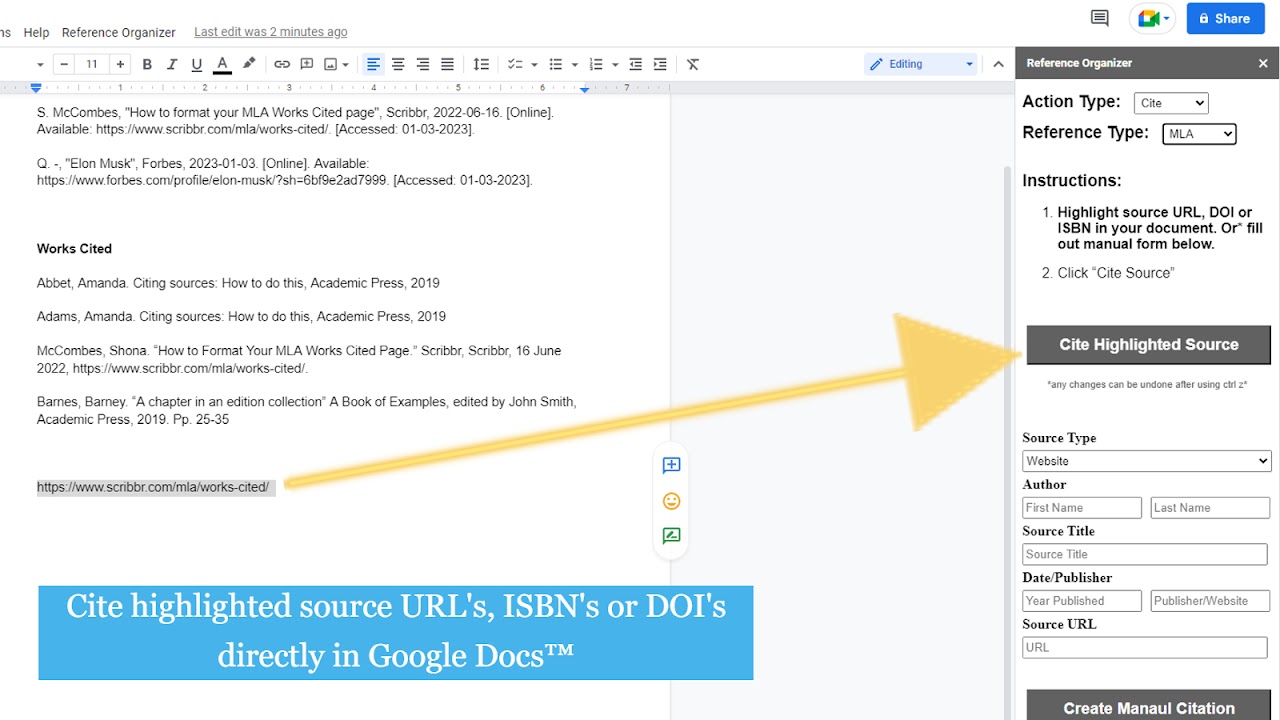Insert a link from the toolbar
Screen dimensions: 1280x720
pyautogui.click(x=282, y=64)
